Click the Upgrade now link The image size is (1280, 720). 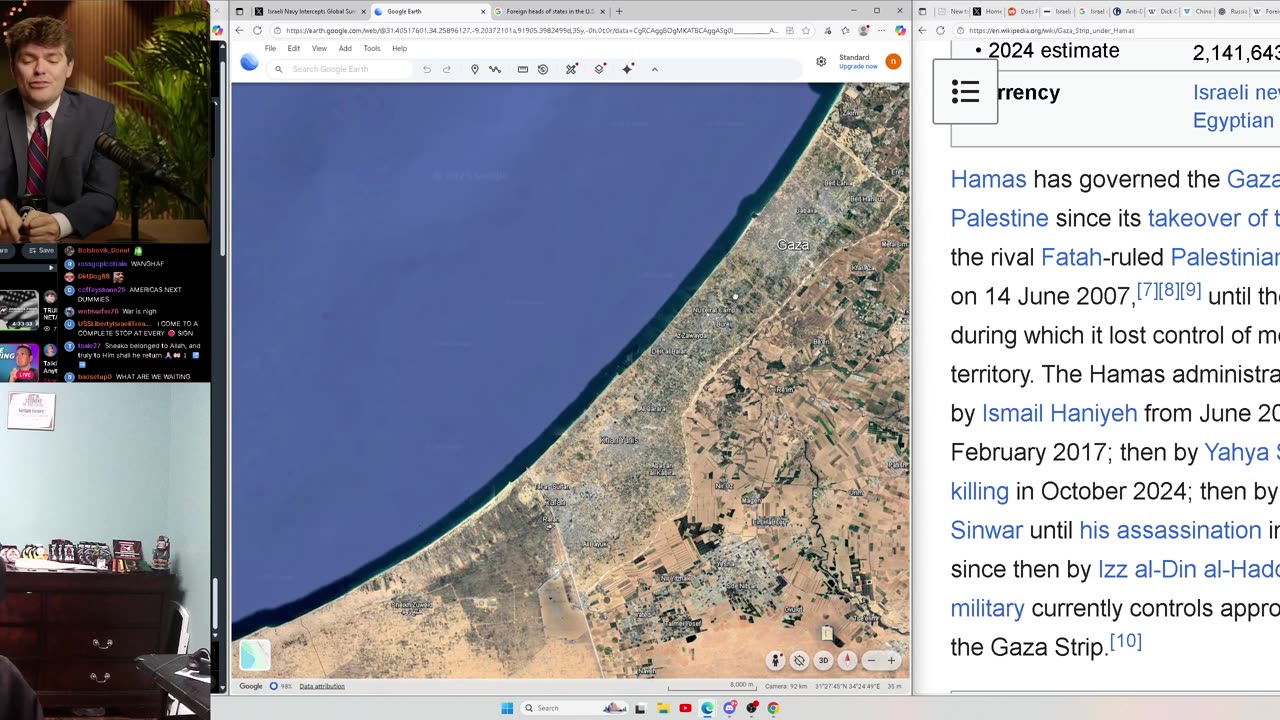pos(858,66)
